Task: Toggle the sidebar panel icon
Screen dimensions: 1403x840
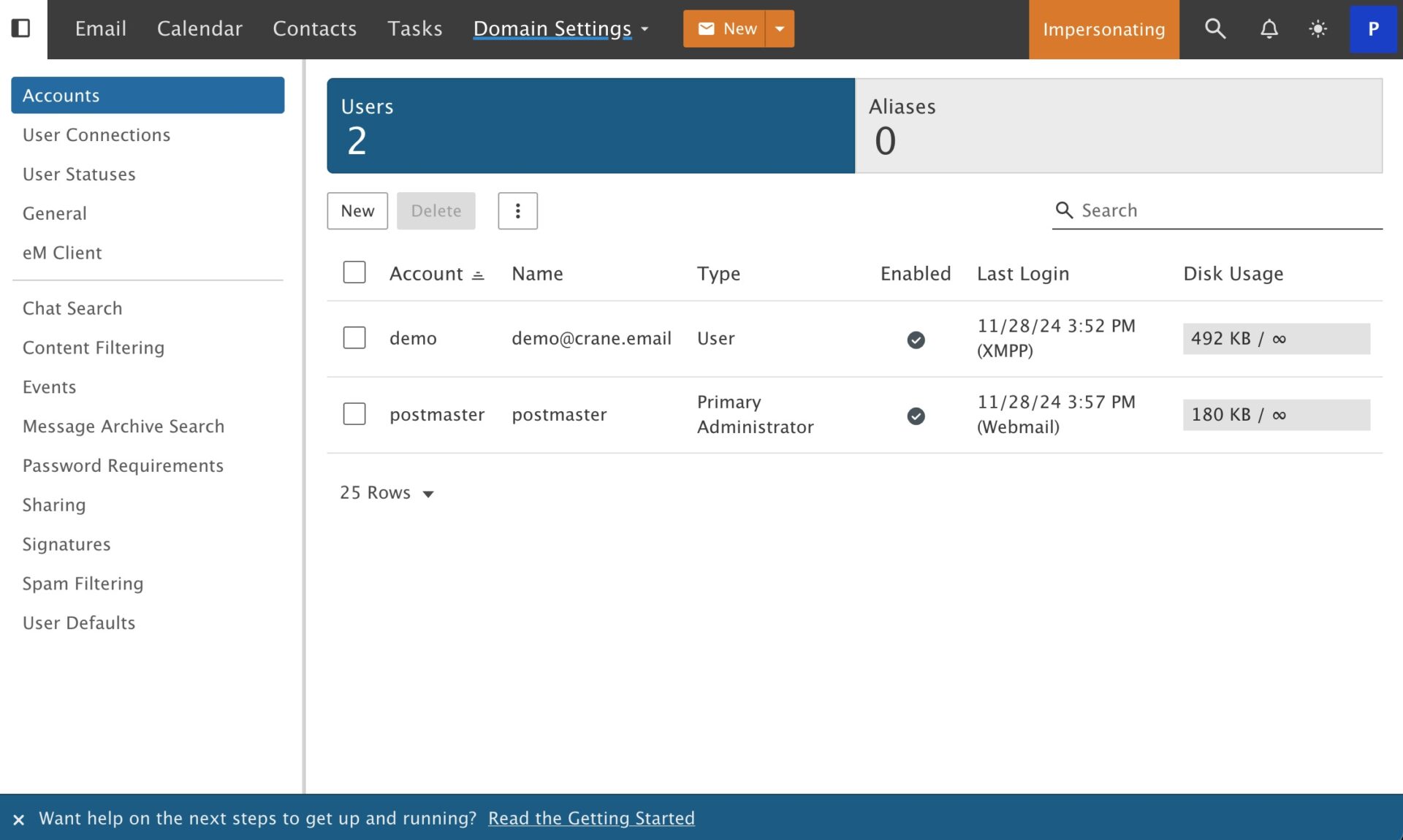Action: click(21, 28)
